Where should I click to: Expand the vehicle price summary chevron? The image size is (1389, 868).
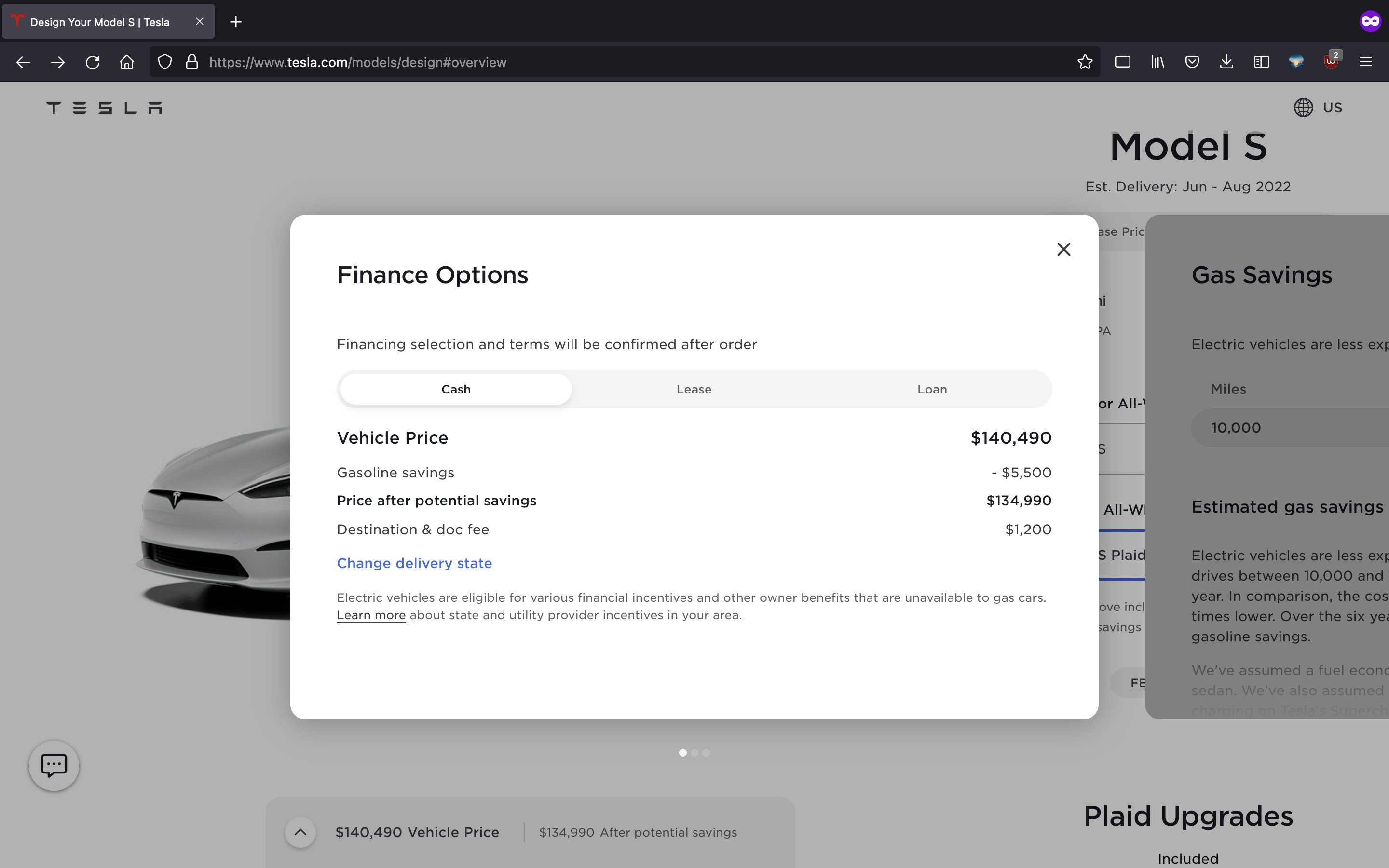coord(300,832)
